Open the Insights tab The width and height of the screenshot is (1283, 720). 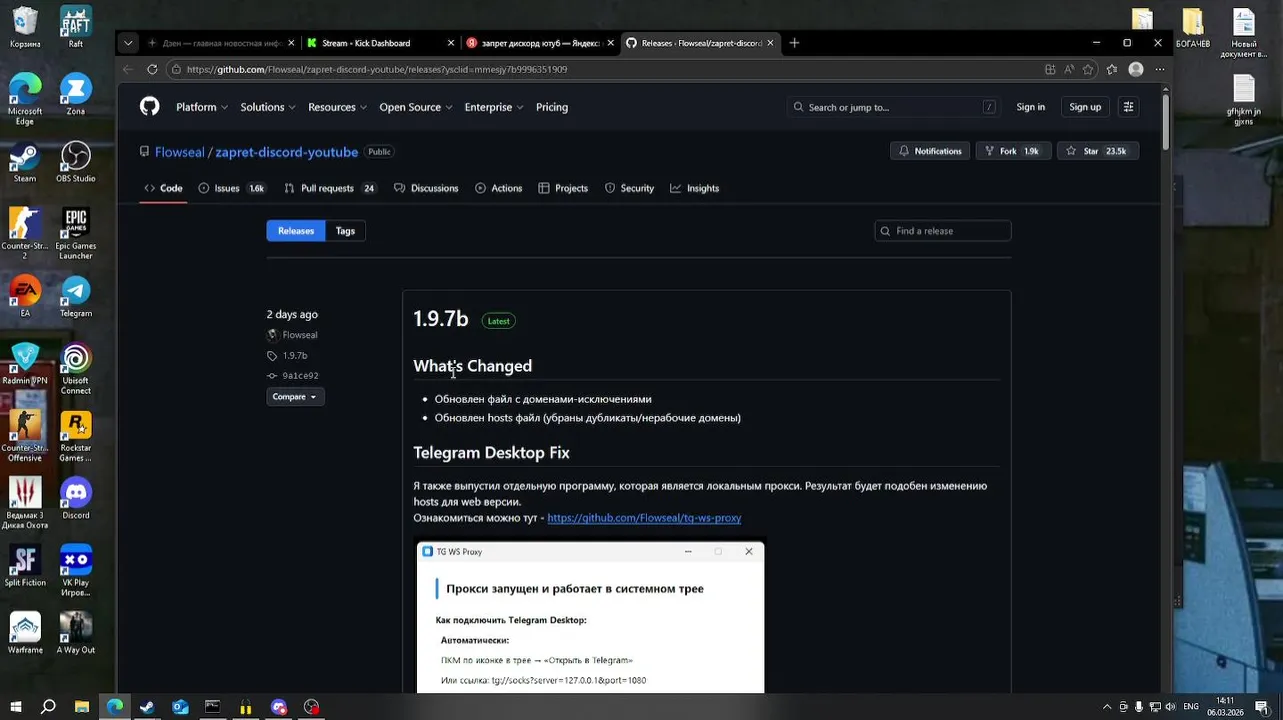click(695, 188)
